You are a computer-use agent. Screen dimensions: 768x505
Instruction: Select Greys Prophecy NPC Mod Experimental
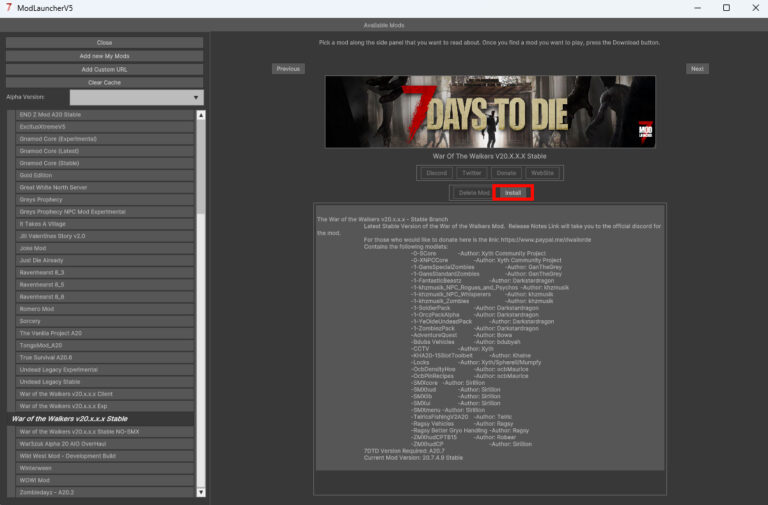(105, 212)
